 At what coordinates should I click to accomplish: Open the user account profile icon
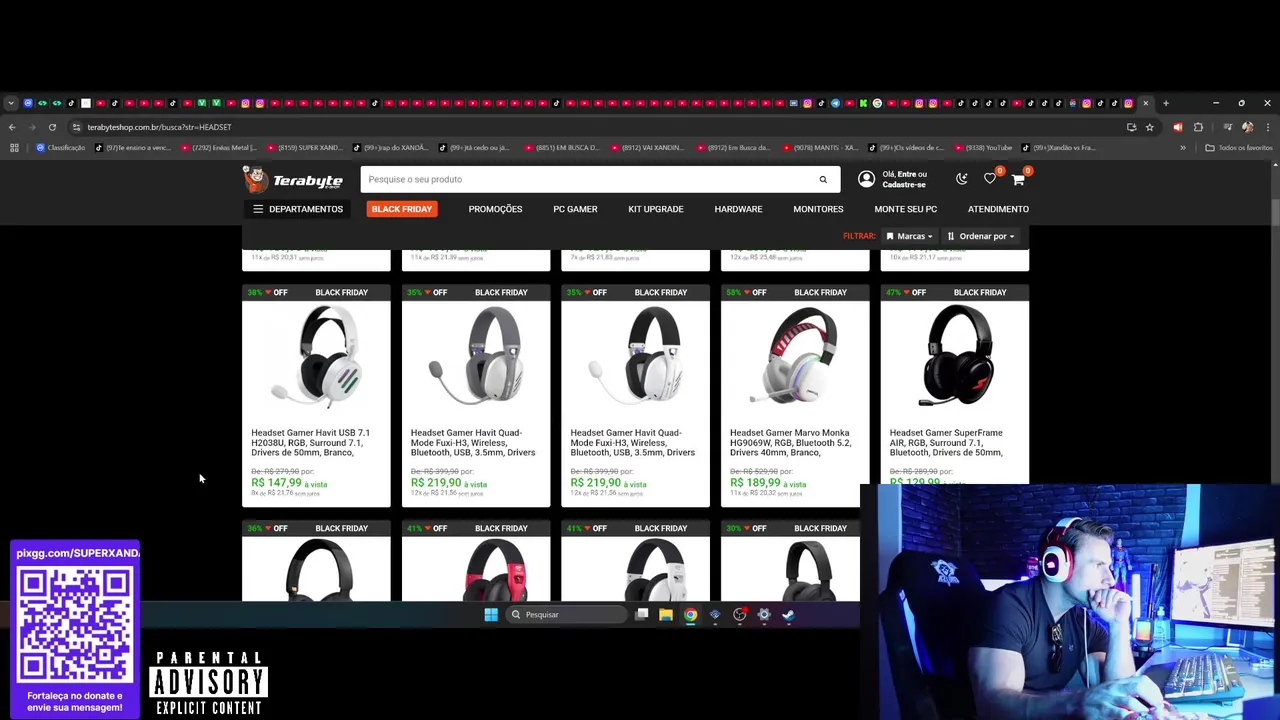866,179
